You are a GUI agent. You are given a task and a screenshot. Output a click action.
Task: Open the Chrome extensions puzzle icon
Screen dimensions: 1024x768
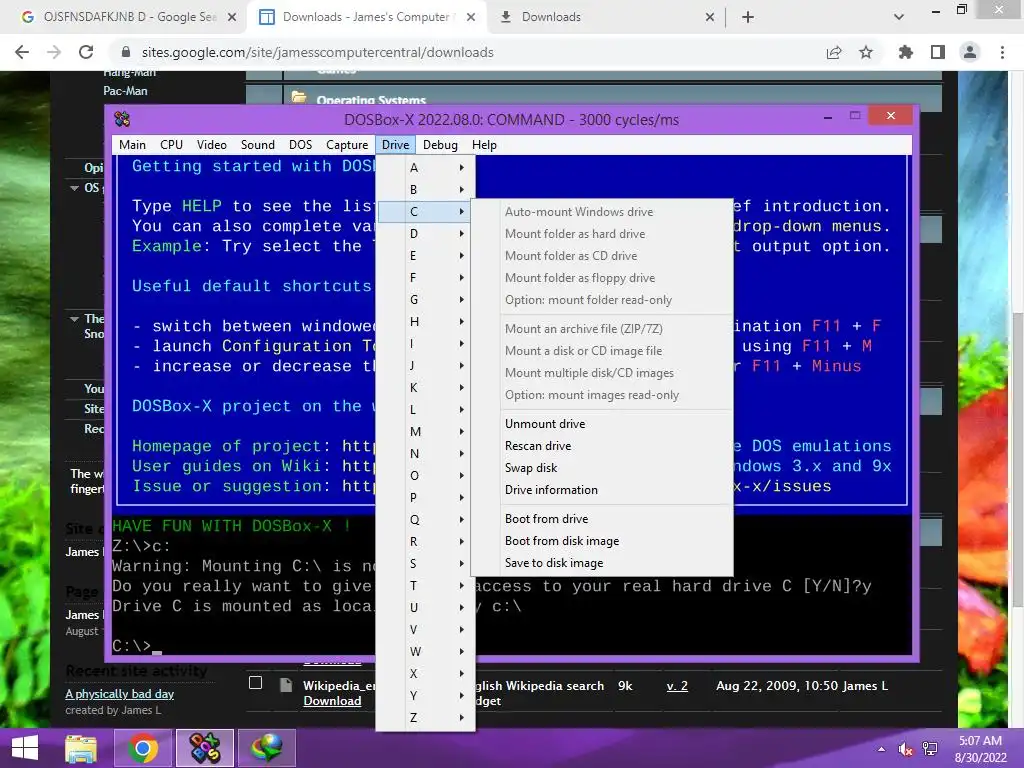click(906, 52)
